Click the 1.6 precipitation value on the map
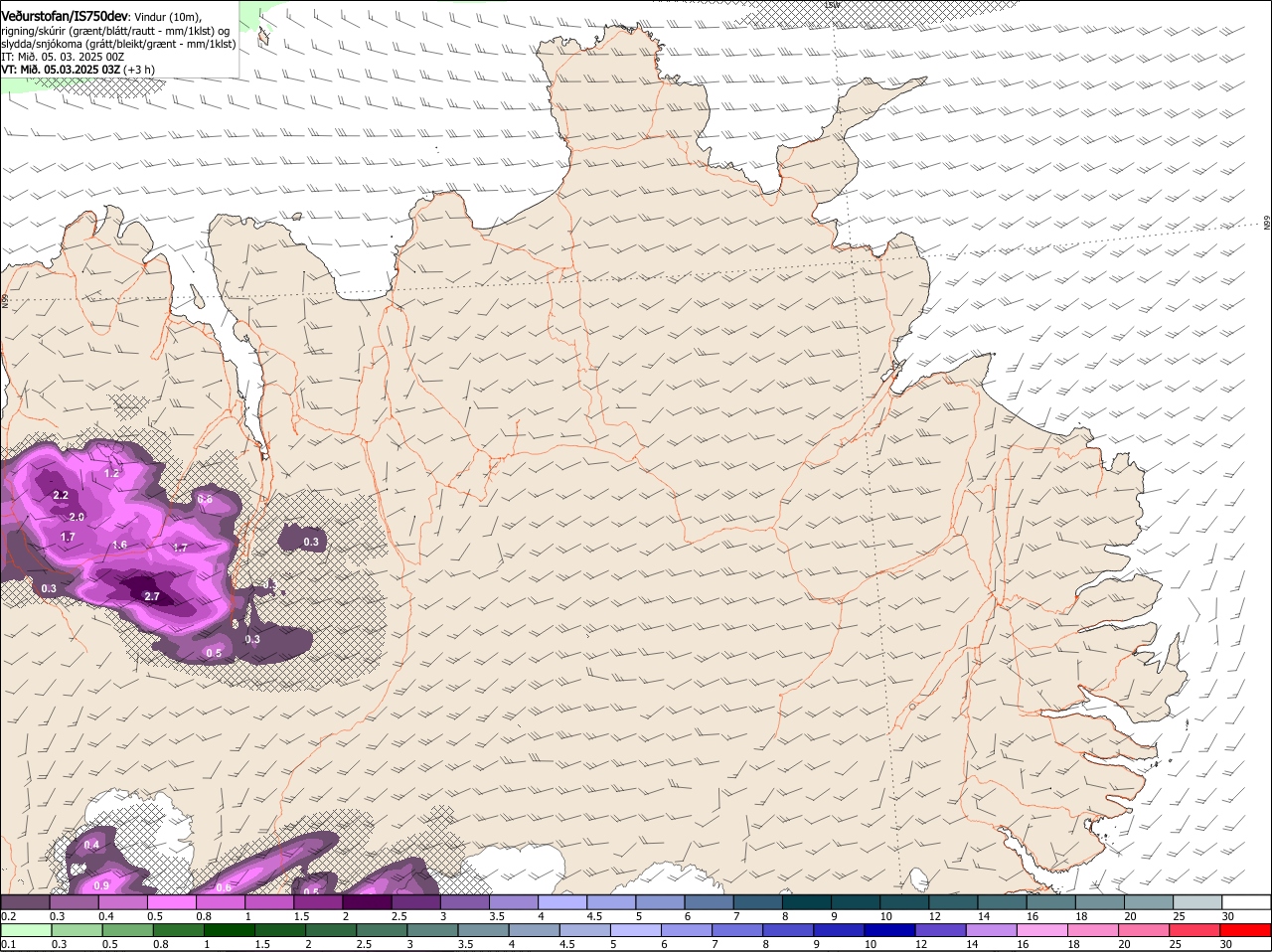 coord(119,545)
